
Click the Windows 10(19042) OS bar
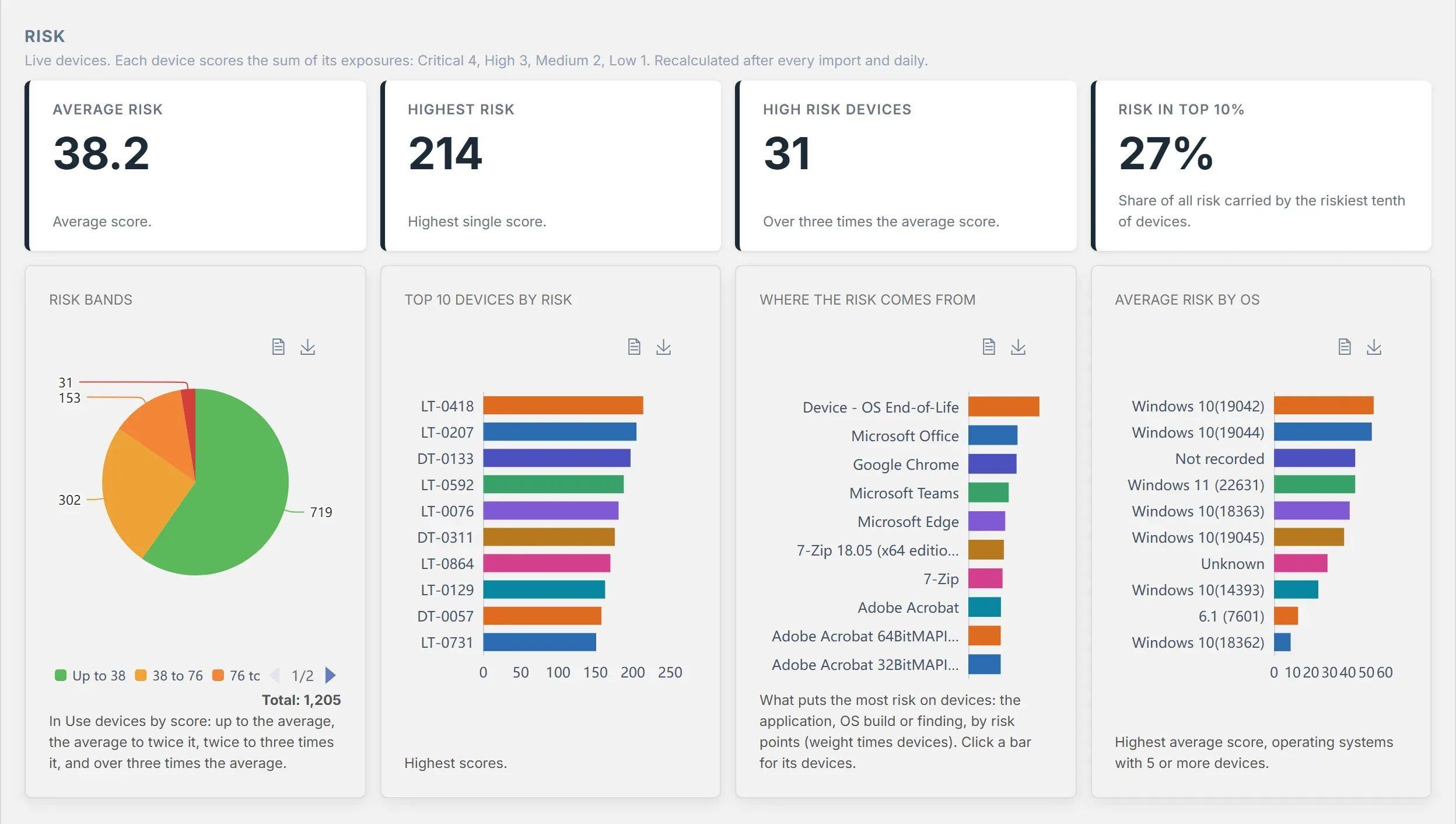[x=1324, y=406]
